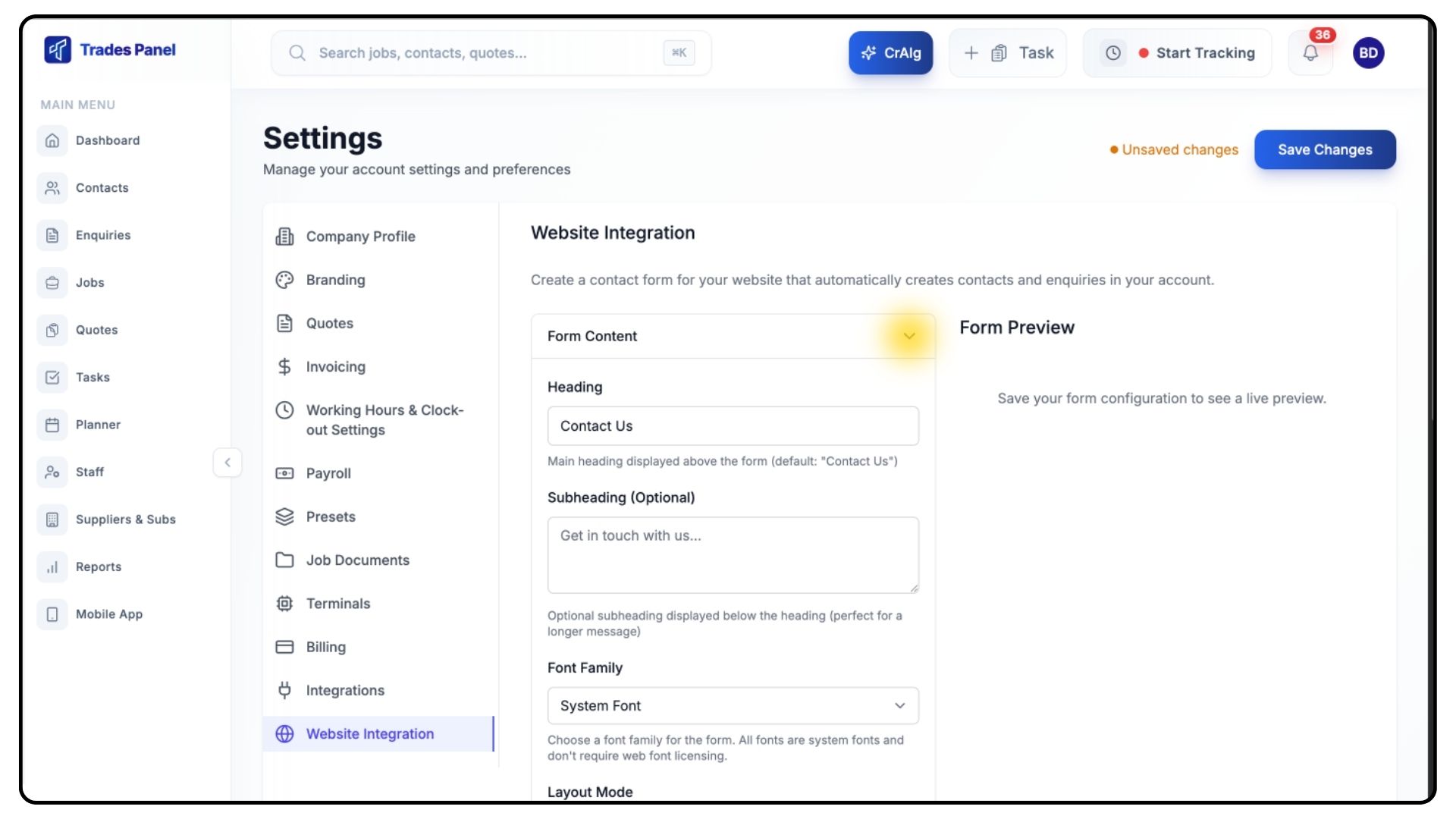Open the Font Family System Font dropdown
Screen dimensions: 1456x819
point(733,706)
